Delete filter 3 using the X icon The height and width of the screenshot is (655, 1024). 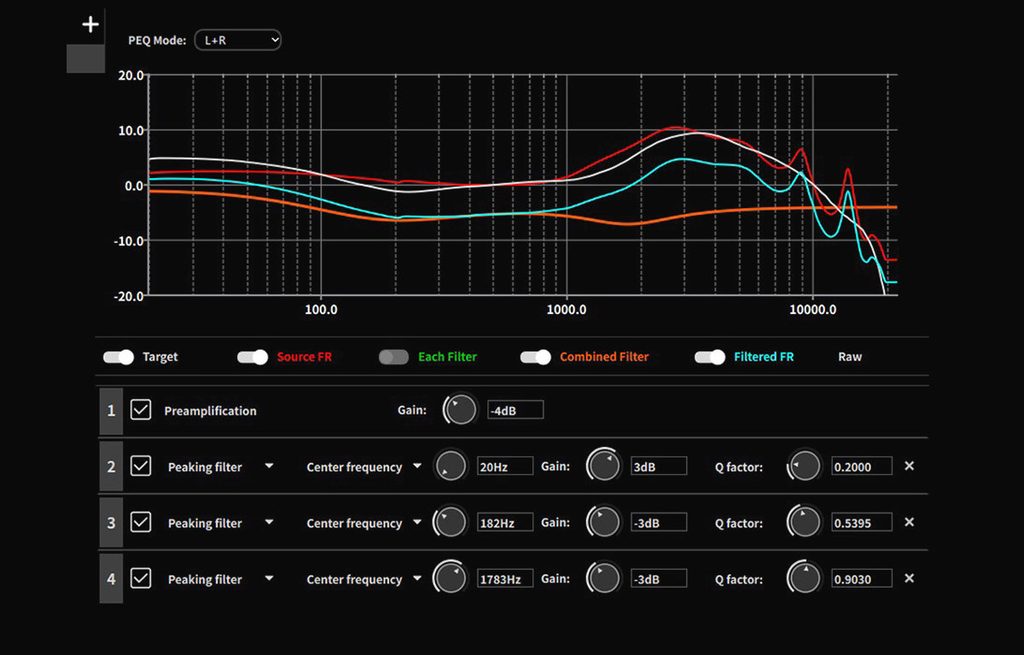tap(909, 522)
